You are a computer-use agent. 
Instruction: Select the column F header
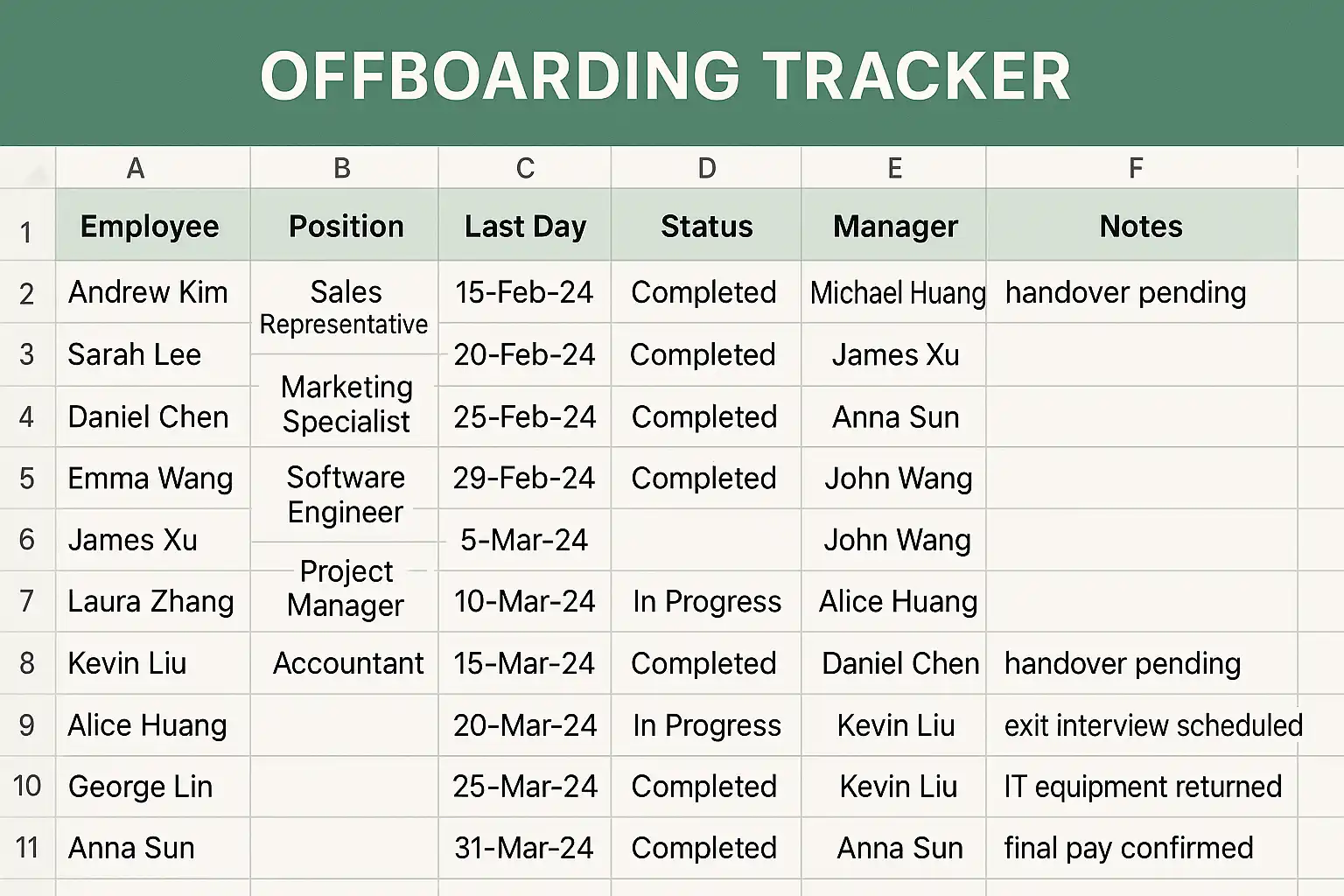pyautogui.click(x=1136, y=168)
